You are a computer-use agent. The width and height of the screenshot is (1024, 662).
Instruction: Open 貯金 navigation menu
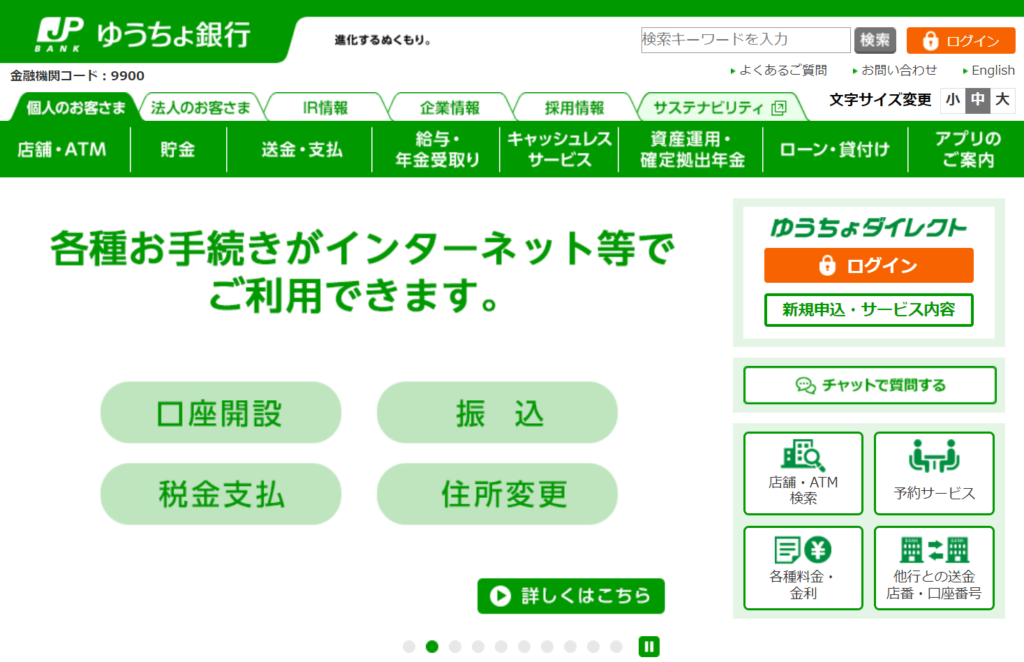178,150
